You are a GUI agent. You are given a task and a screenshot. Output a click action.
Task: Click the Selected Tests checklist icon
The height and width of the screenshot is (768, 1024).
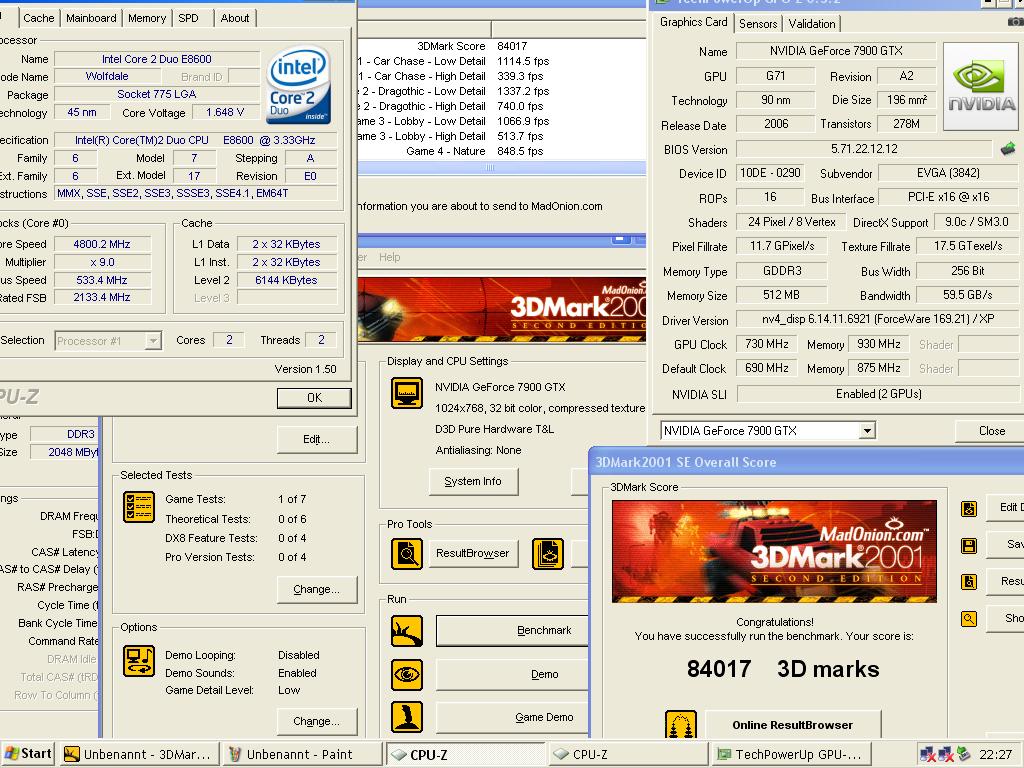138,507
